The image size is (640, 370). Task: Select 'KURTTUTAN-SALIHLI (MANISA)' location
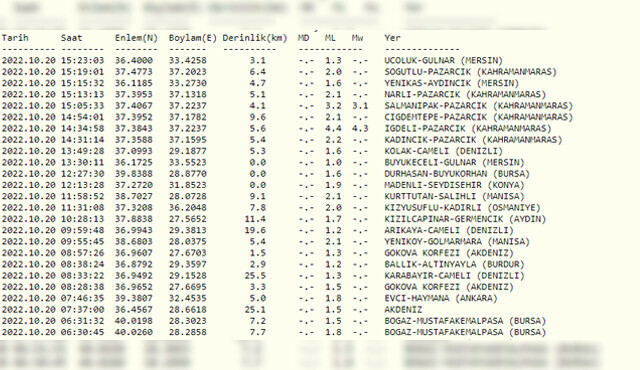(x=454, y=196)
